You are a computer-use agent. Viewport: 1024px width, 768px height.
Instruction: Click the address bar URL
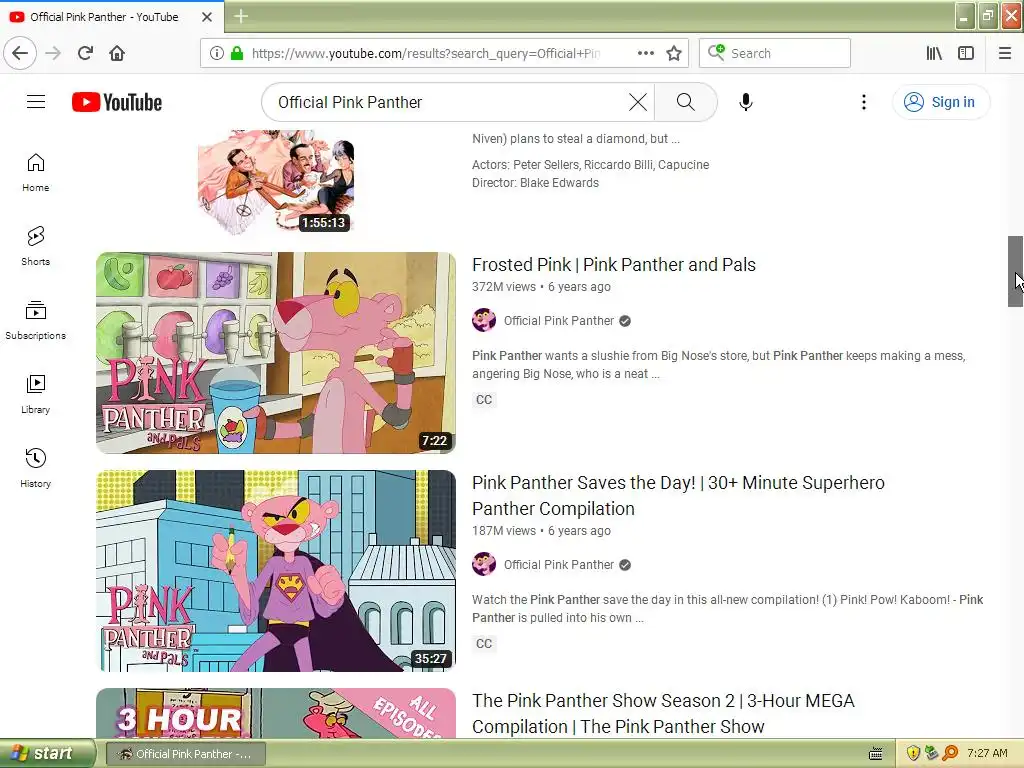tap(426, 54)
